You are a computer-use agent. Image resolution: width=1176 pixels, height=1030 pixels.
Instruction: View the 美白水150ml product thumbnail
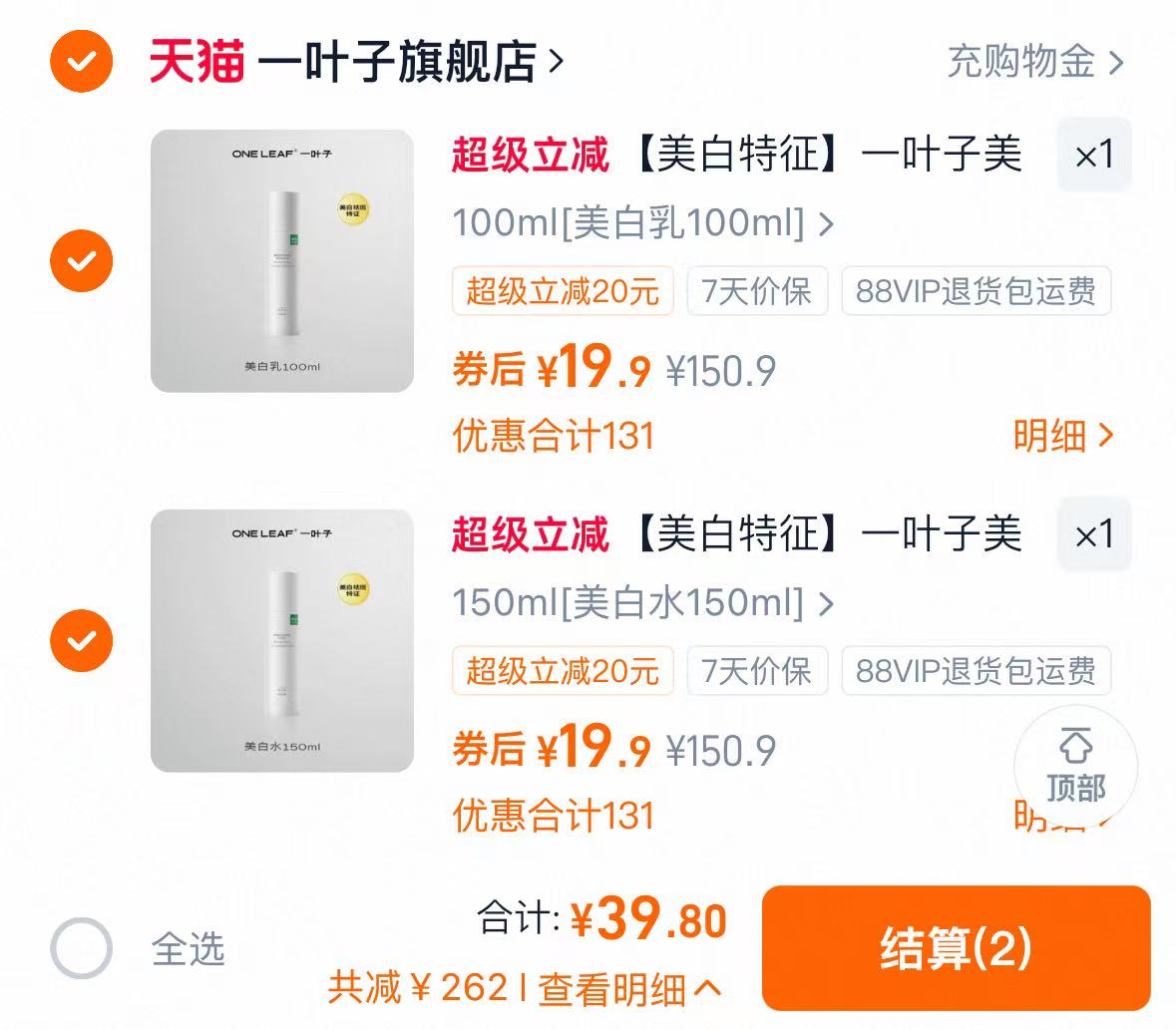coord(280,639)
